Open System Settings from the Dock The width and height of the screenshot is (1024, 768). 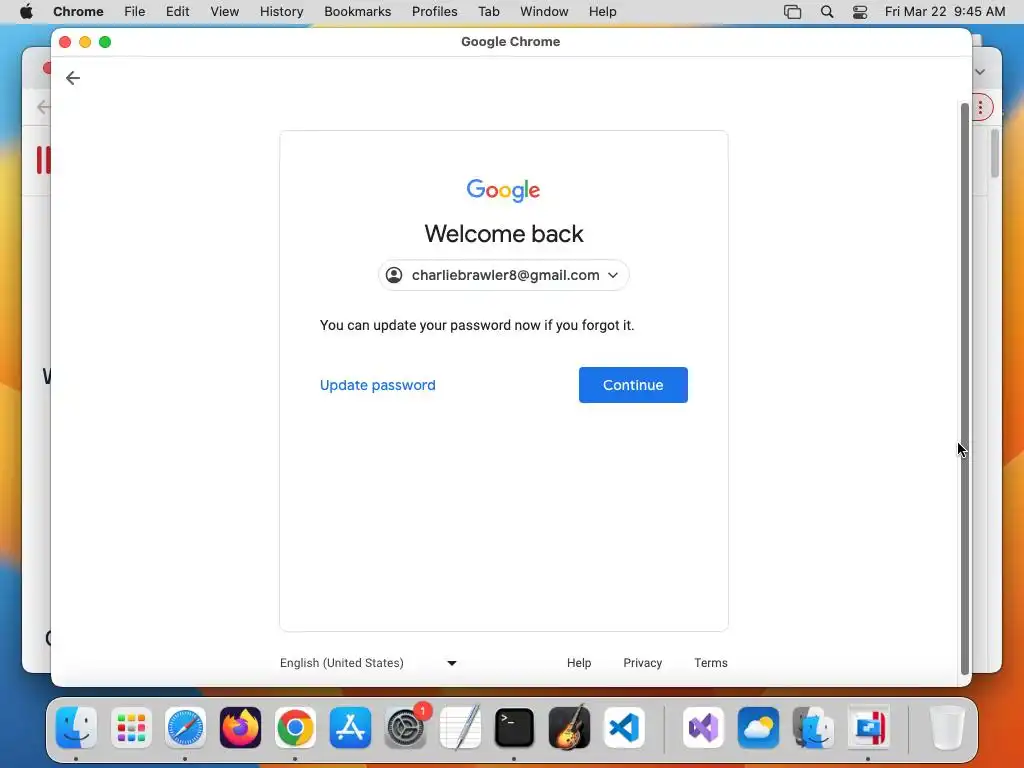click(x=406, y=728)
